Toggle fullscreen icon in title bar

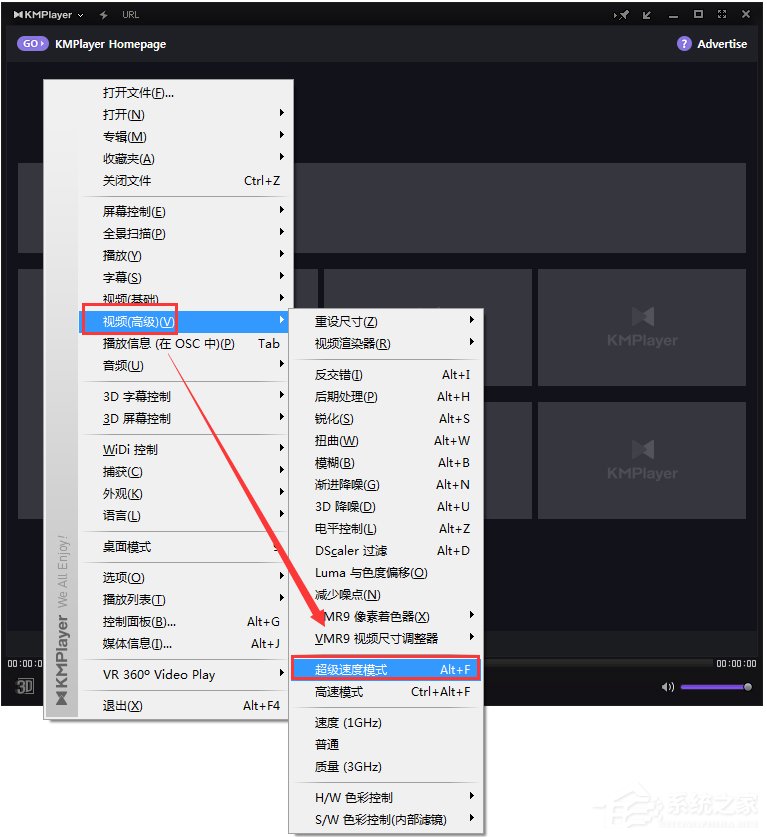click(x=722, y=14)
